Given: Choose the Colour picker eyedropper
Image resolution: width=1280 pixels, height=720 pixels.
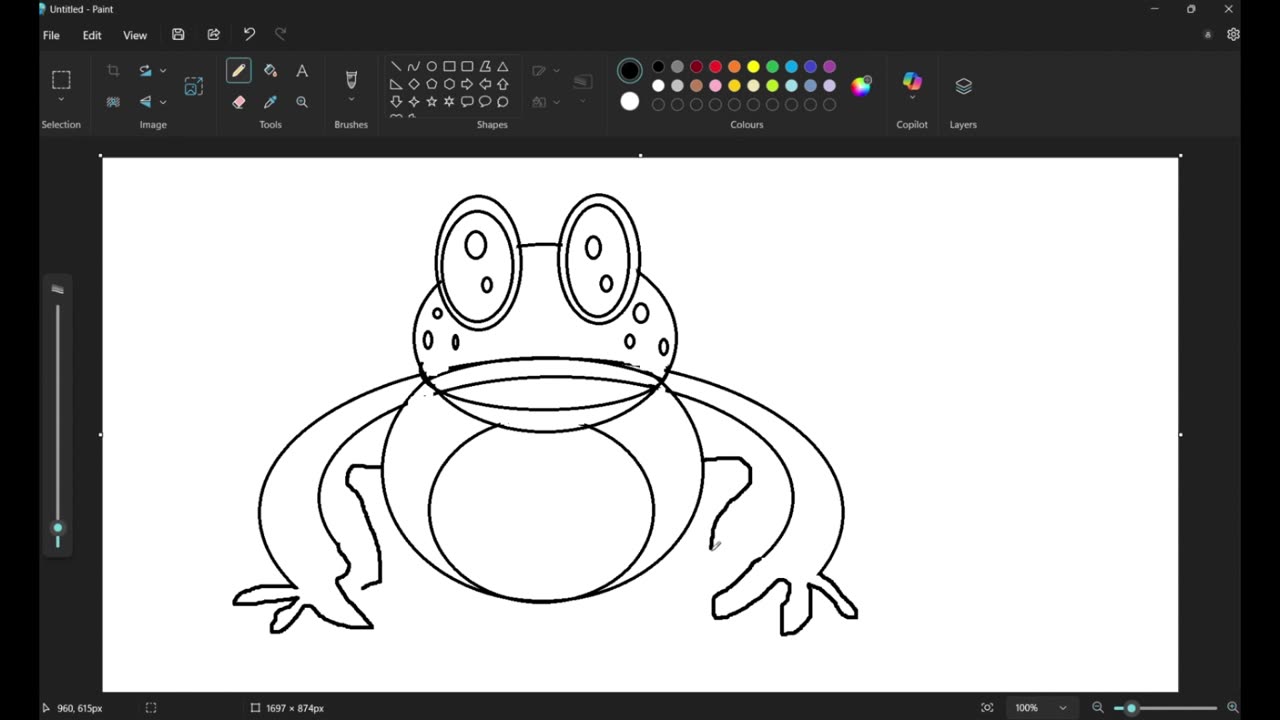Looking at the screenshot, I should pyautogui.click(x=270, y=102).
